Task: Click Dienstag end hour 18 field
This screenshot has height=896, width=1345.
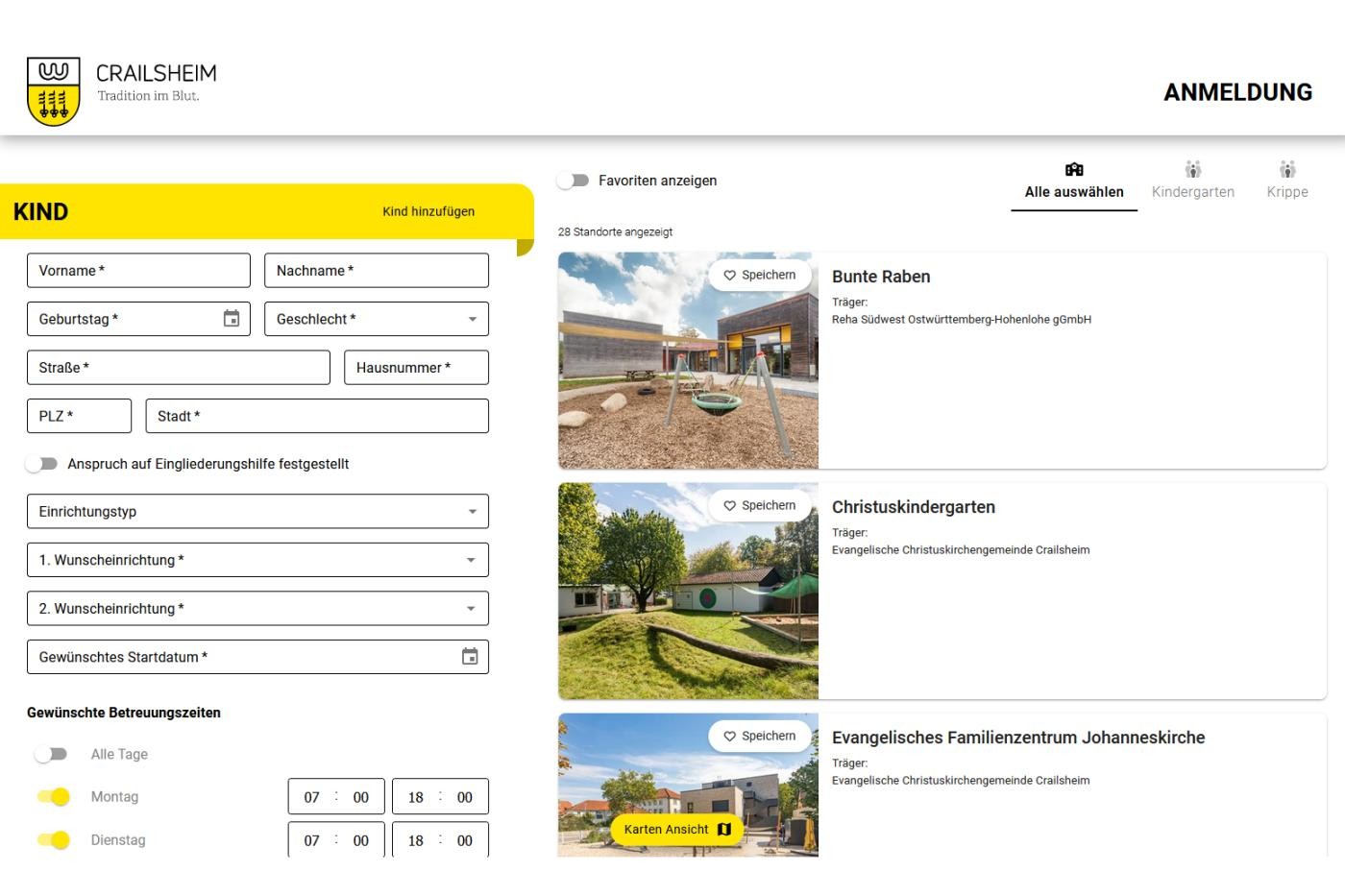Action: pos(416,840)
